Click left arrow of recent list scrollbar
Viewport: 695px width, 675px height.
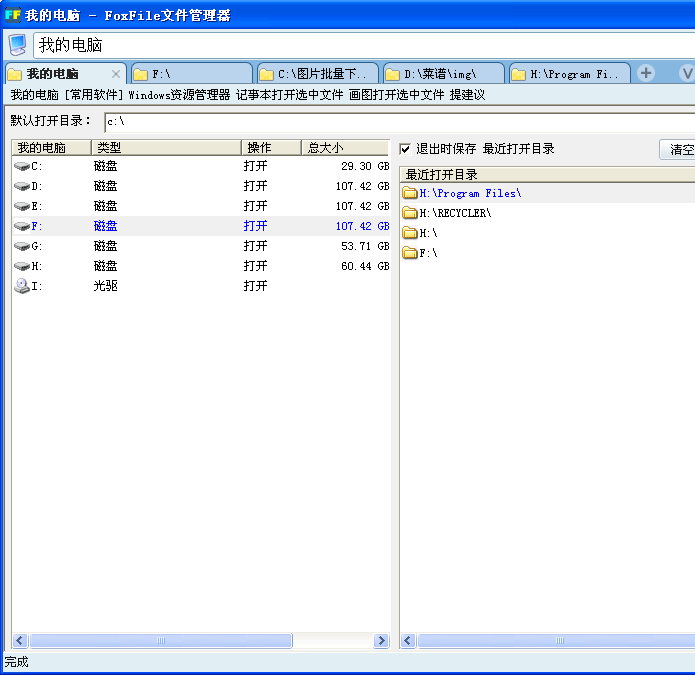(408, 640)
